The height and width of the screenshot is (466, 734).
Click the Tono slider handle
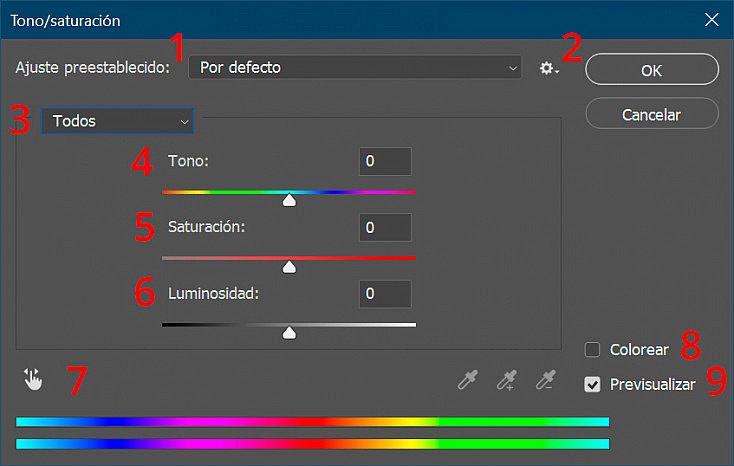pyautogui.click(x=289, y=200)
